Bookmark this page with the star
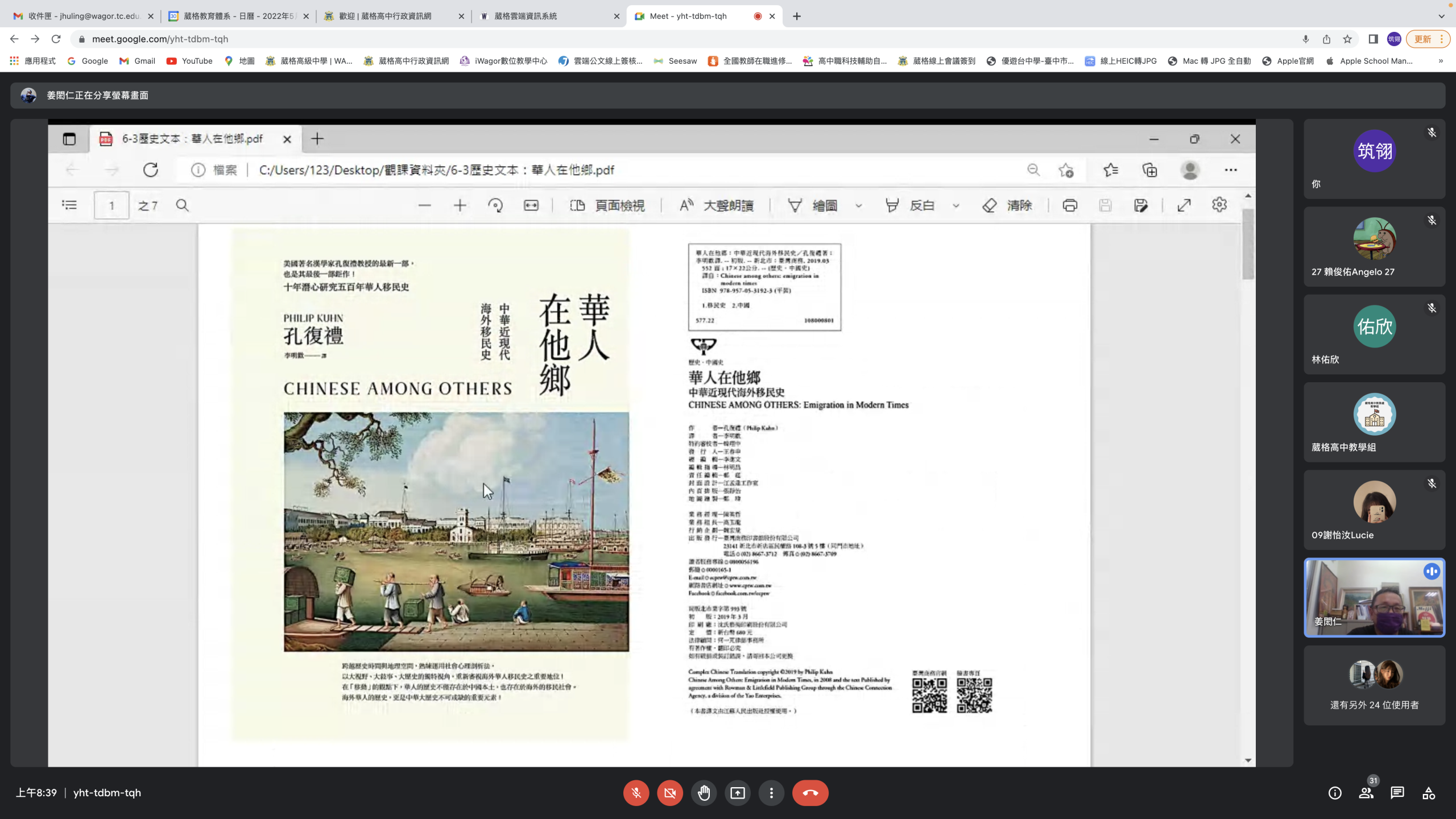This screenshot has height=819, width=1456. click(1347, 39)
